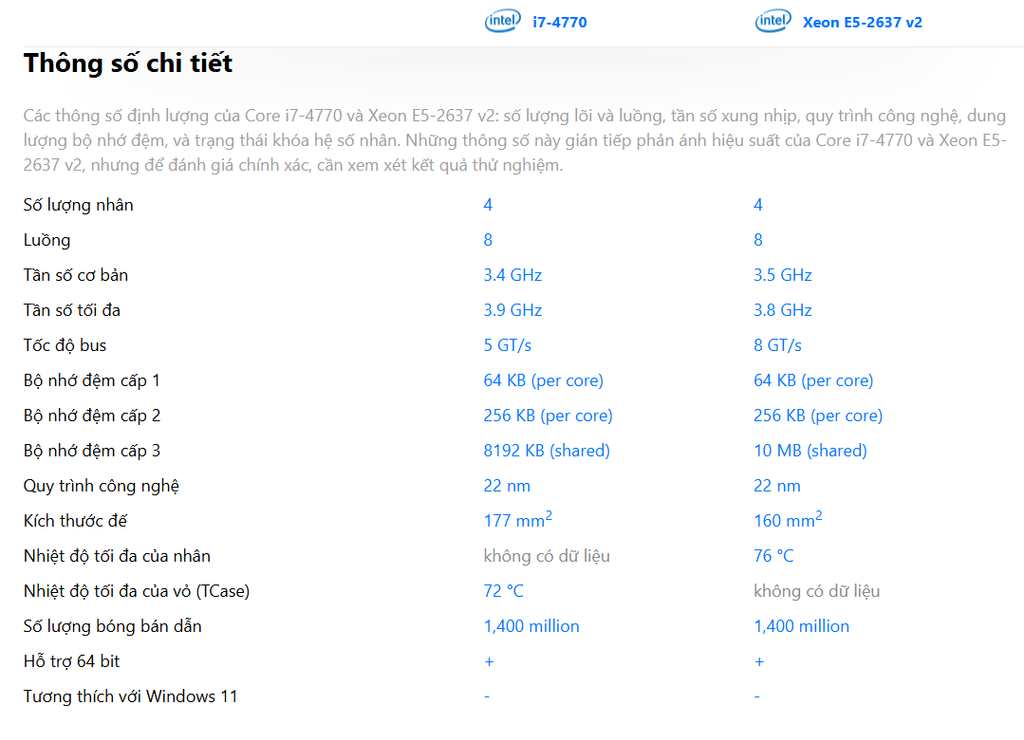Click the 5 GT/s bus speed value

507,345
